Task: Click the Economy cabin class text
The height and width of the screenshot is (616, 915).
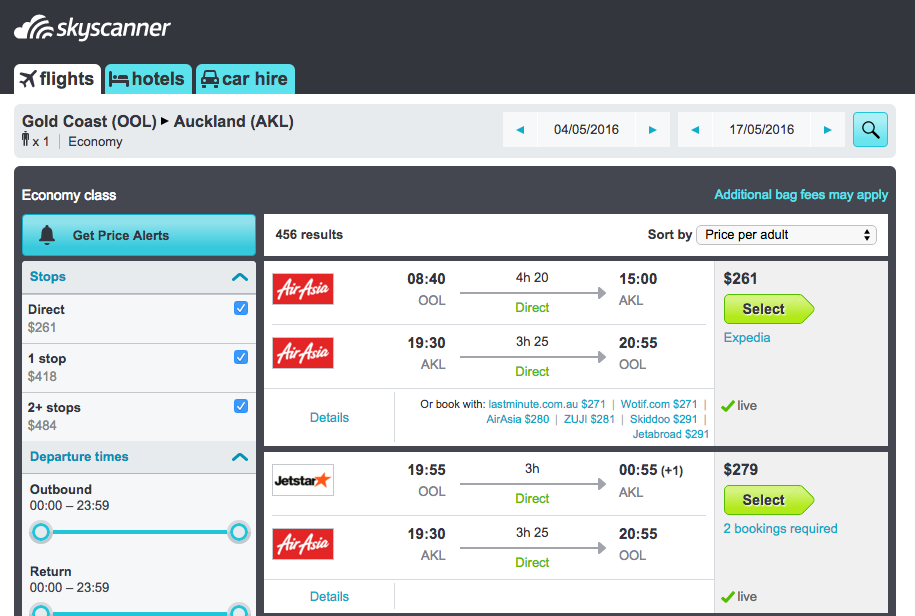Action: [95, 142]
